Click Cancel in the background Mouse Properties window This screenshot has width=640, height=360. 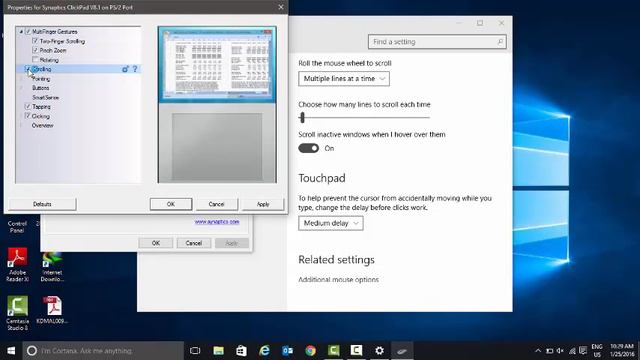[x=193, y=243]
